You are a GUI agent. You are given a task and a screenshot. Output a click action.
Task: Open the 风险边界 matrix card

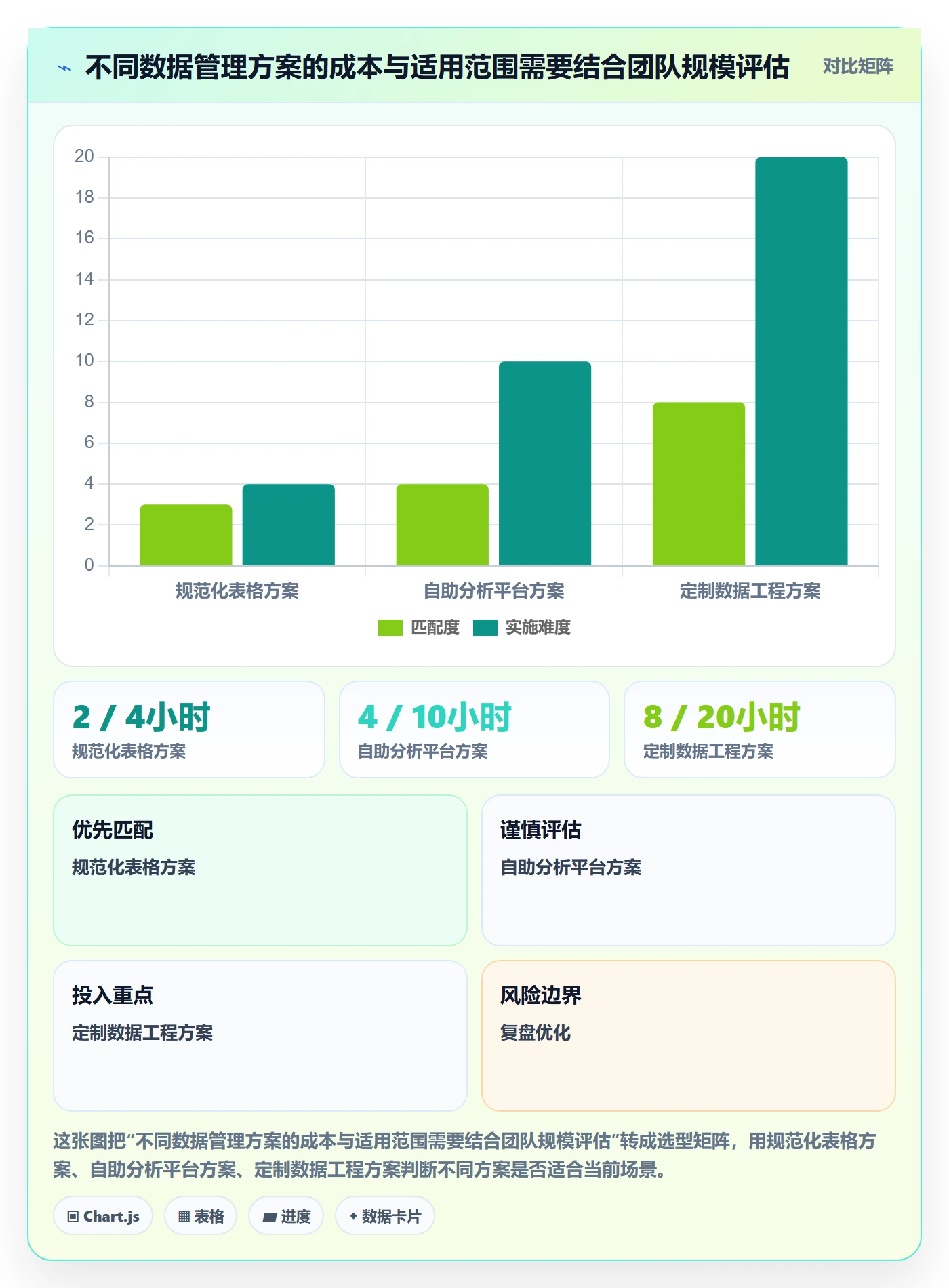coord(689,1036)
